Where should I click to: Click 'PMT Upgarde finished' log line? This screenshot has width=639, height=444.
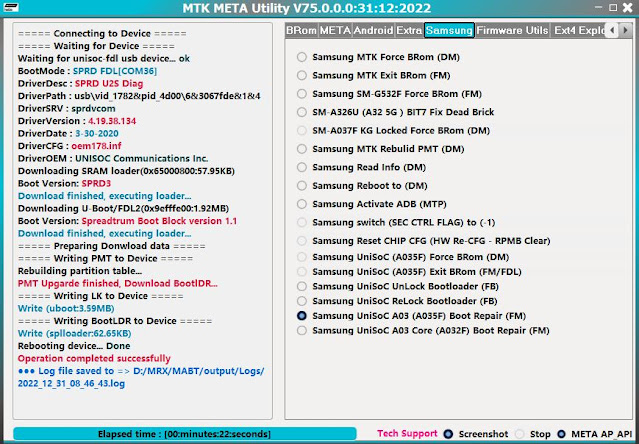coord(117,284)
